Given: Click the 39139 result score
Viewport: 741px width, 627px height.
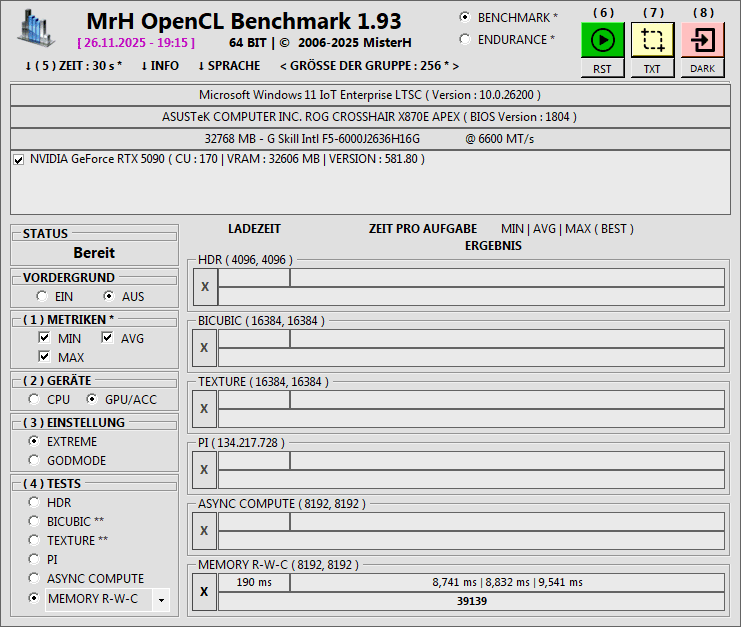Looking at the screenshot, I should coord(471,601).
